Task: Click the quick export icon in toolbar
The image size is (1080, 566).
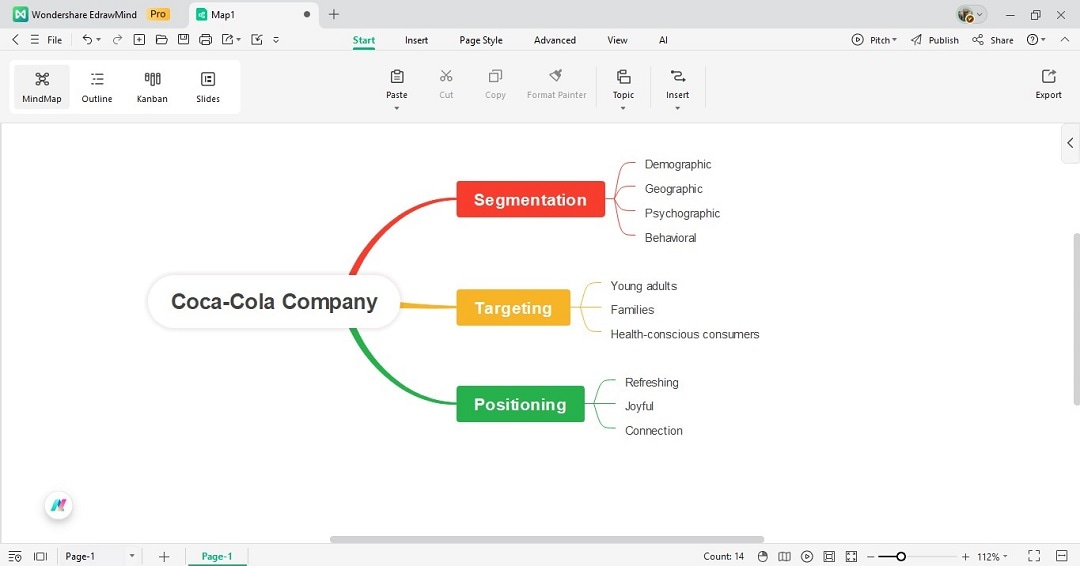Action: [x=227, y=40]
